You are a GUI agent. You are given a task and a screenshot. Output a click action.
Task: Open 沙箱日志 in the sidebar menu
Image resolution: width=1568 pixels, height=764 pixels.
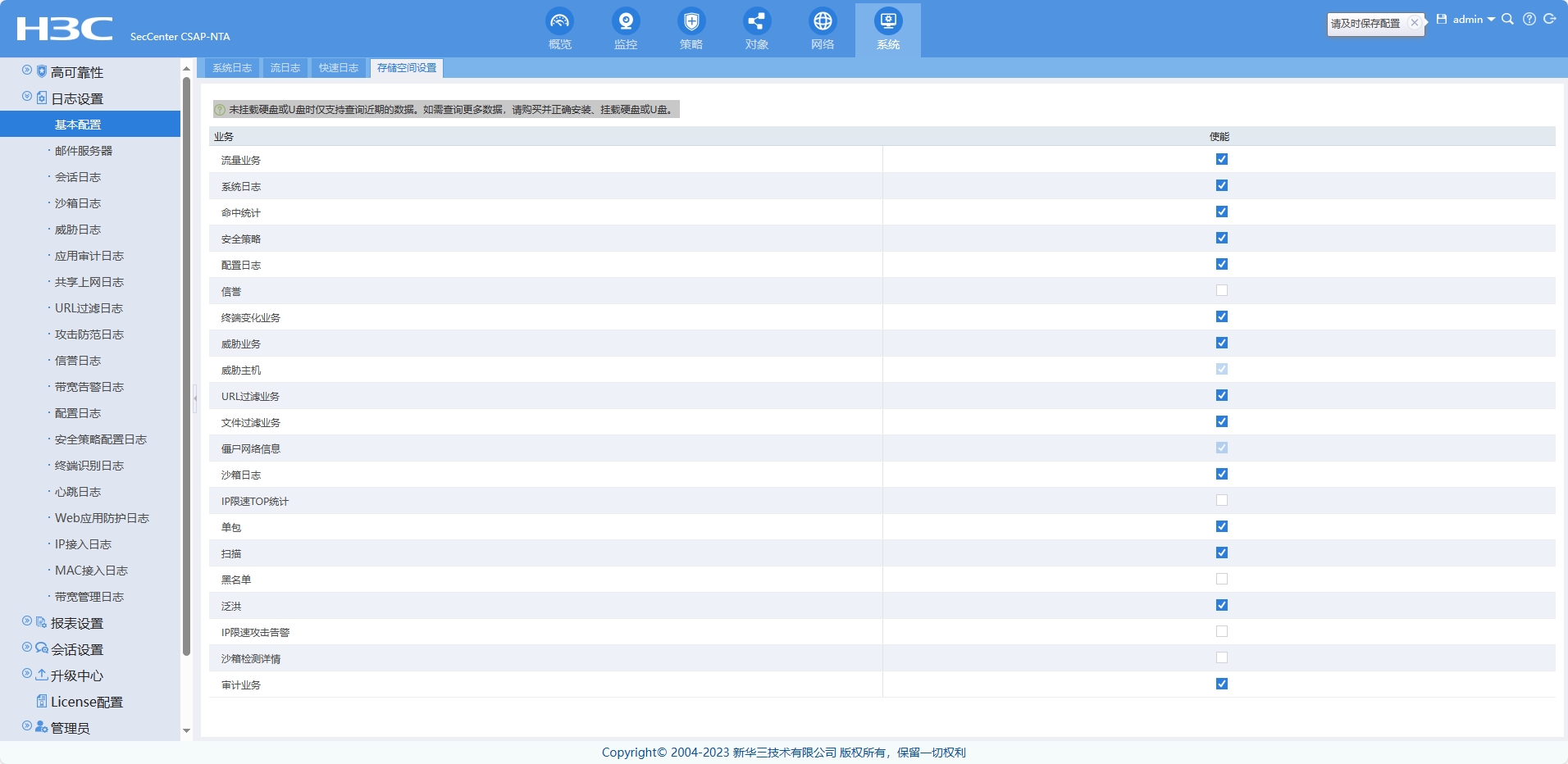pyautogui.click(x=78, y=203)
